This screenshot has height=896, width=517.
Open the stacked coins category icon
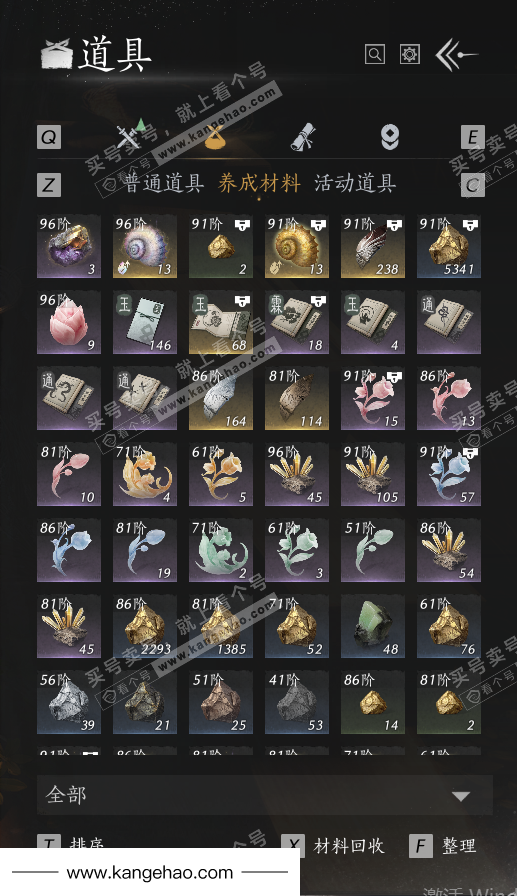[x=390, y=138]
